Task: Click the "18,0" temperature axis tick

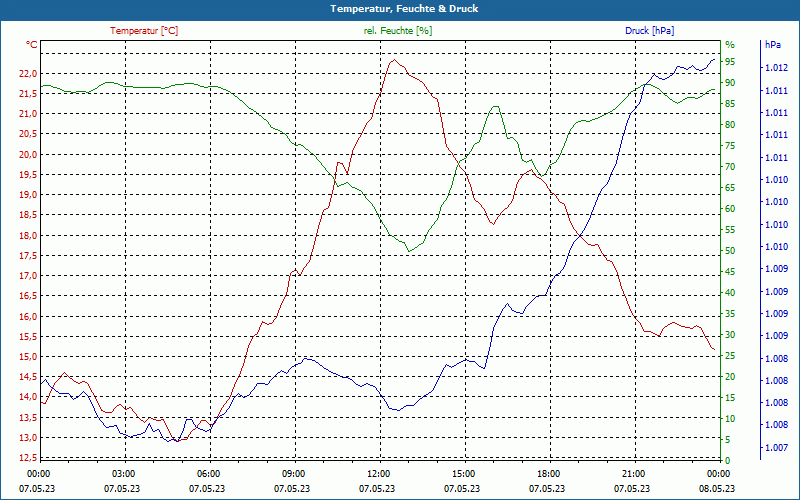Action: (x=28, y=236)
